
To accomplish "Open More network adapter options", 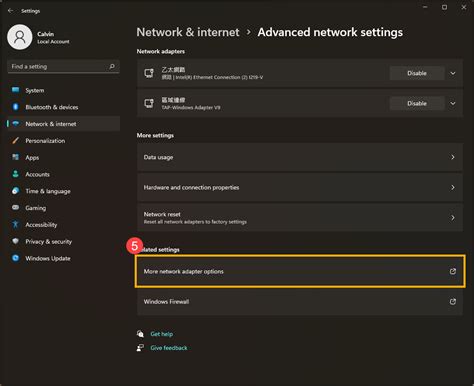I will click(x=300, y=271).
